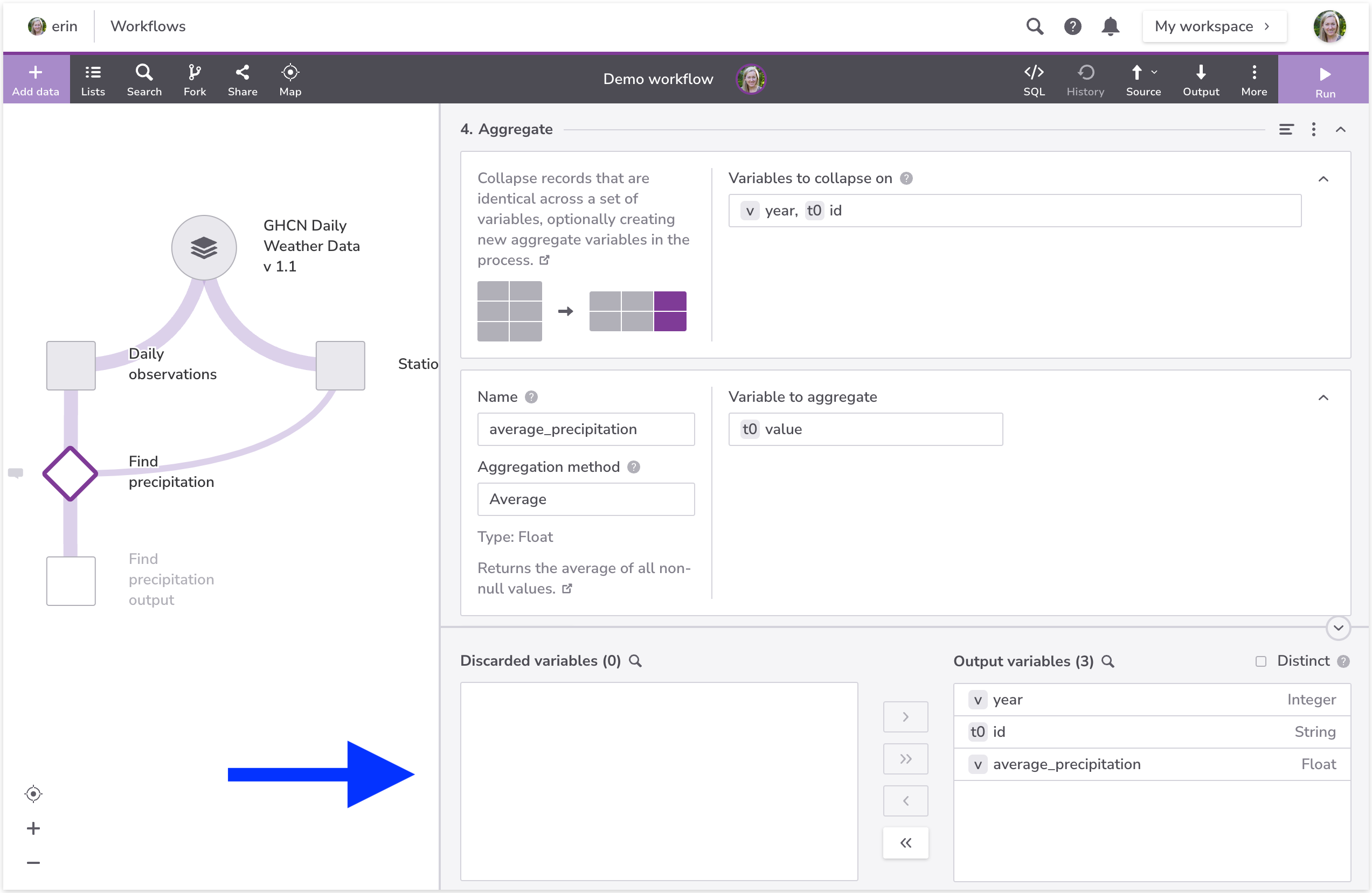Open the Workflows page
Image resolution: width=1372 pixels, height=893 pixels.
click(x=148, y=26)
